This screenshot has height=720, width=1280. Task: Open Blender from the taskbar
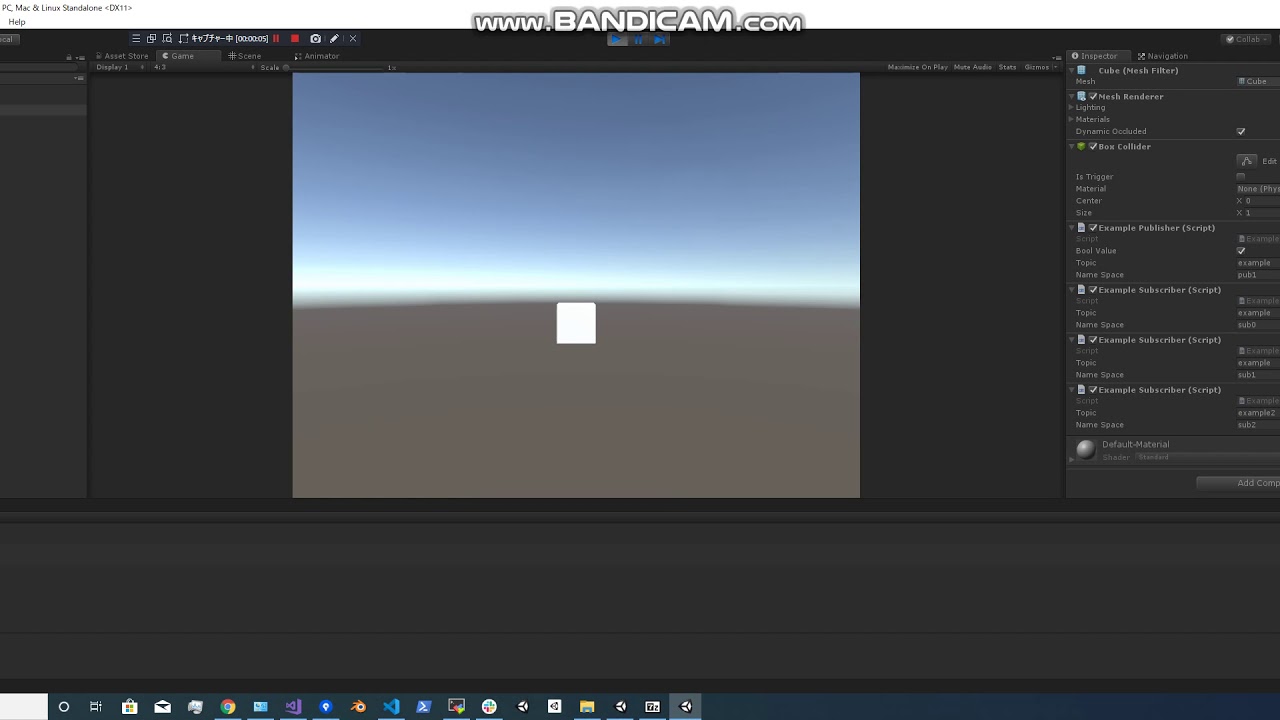click(358, 707)
